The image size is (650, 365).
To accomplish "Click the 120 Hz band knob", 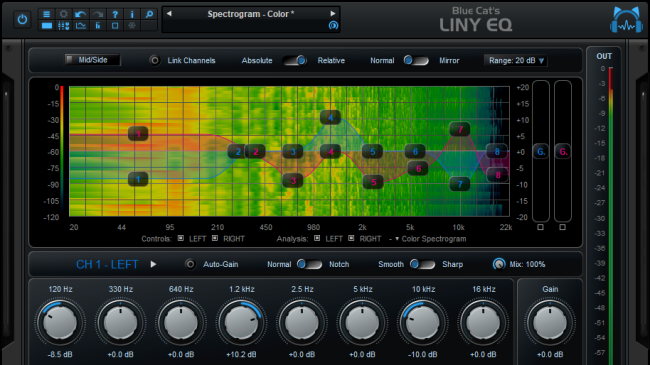I will (x=60, y=323).
